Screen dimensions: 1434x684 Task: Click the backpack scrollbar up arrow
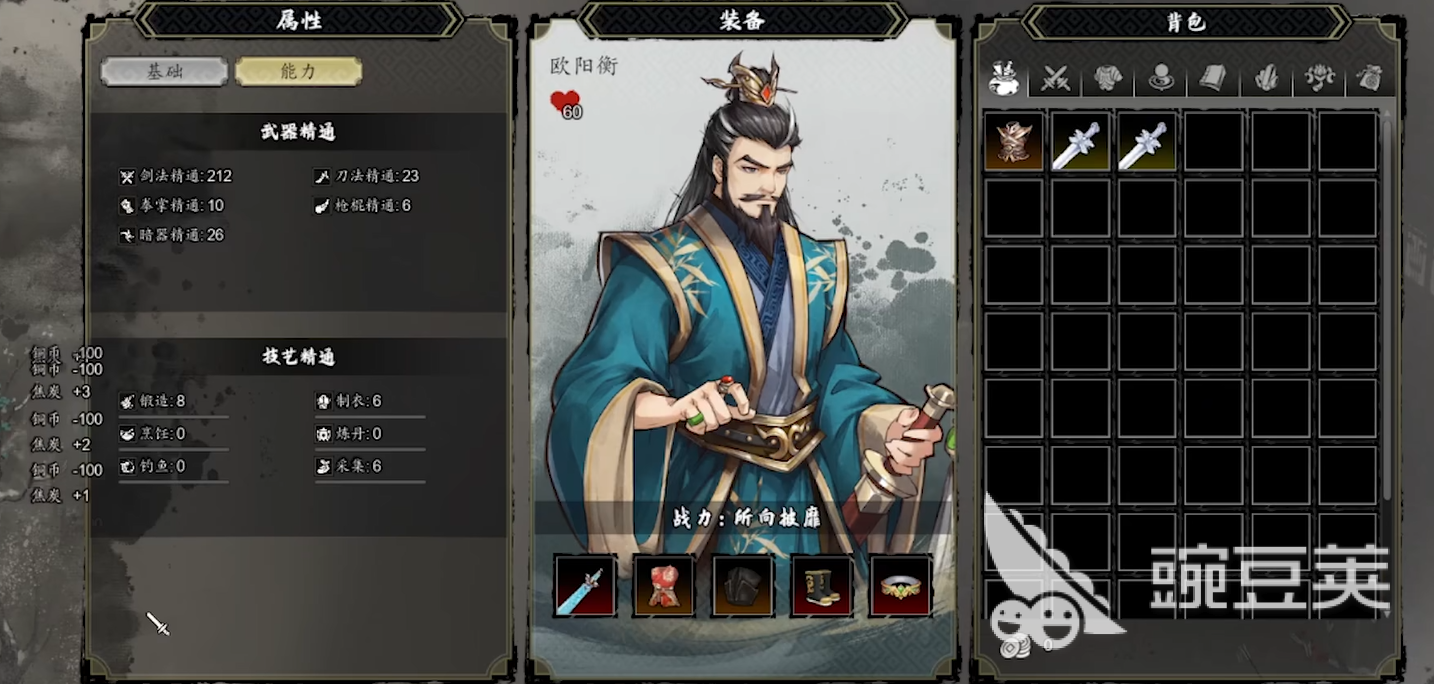tap(1386, 117)
